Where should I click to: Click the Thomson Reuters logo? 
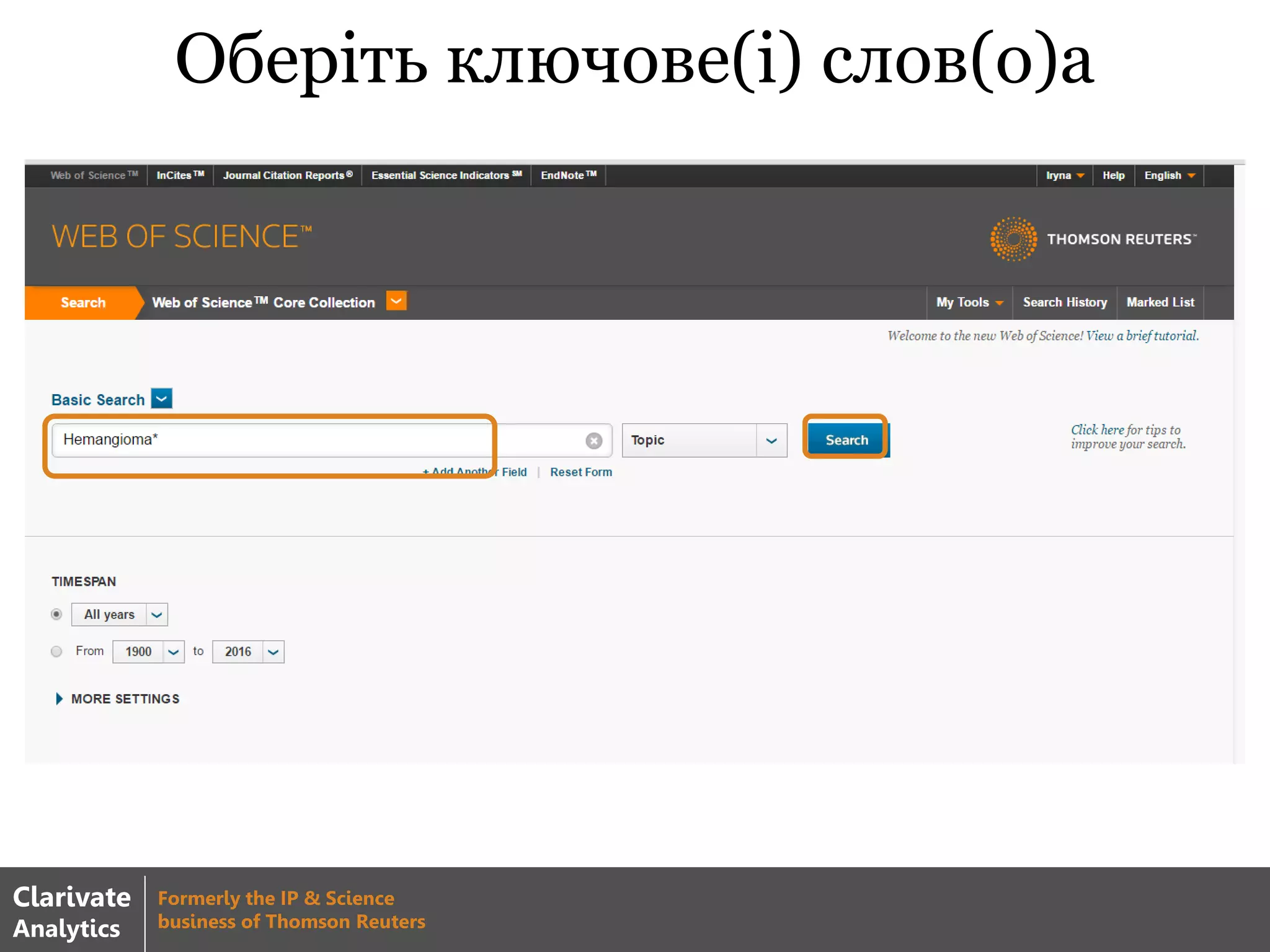[x=1093, y=239]
